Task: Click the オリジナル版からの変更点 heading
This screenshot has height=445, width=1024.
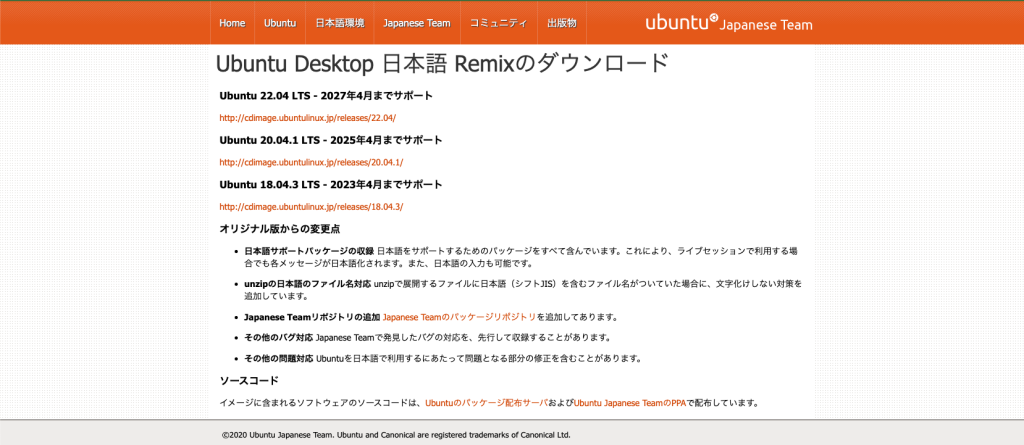Action: coord(280,229)
